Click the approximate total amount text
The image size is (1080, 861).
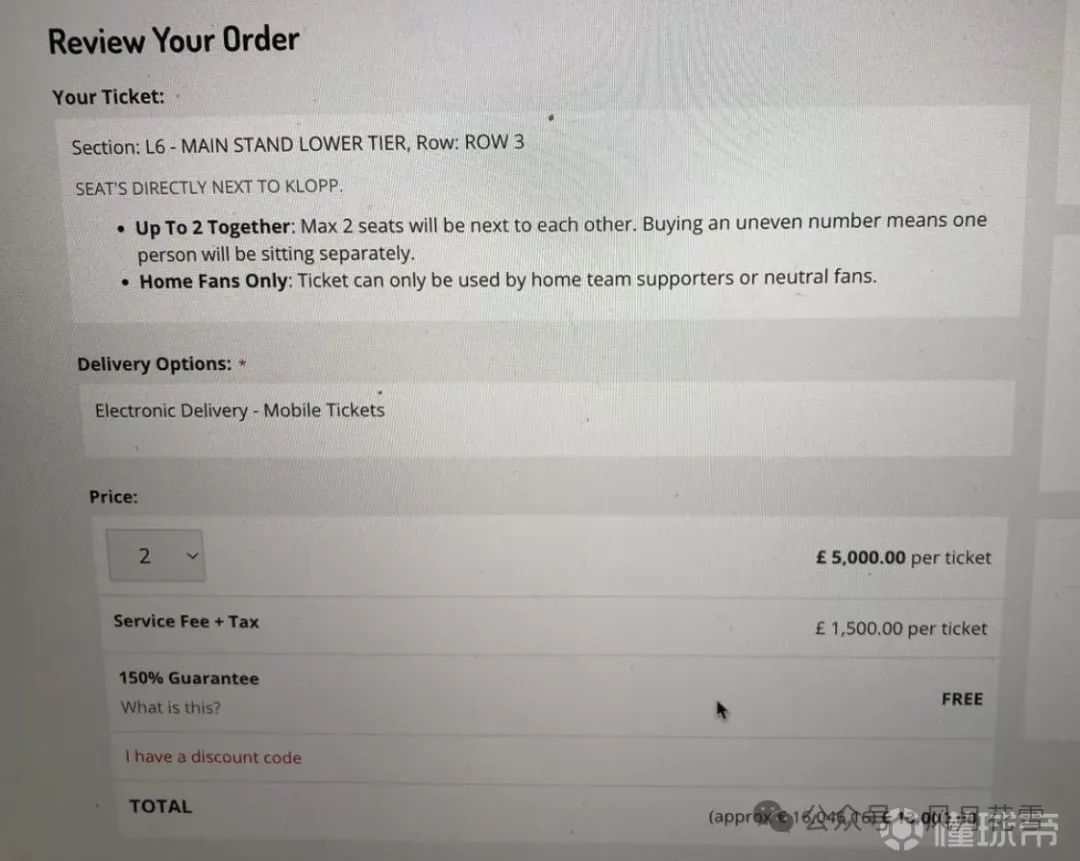(x=843, y=818)
